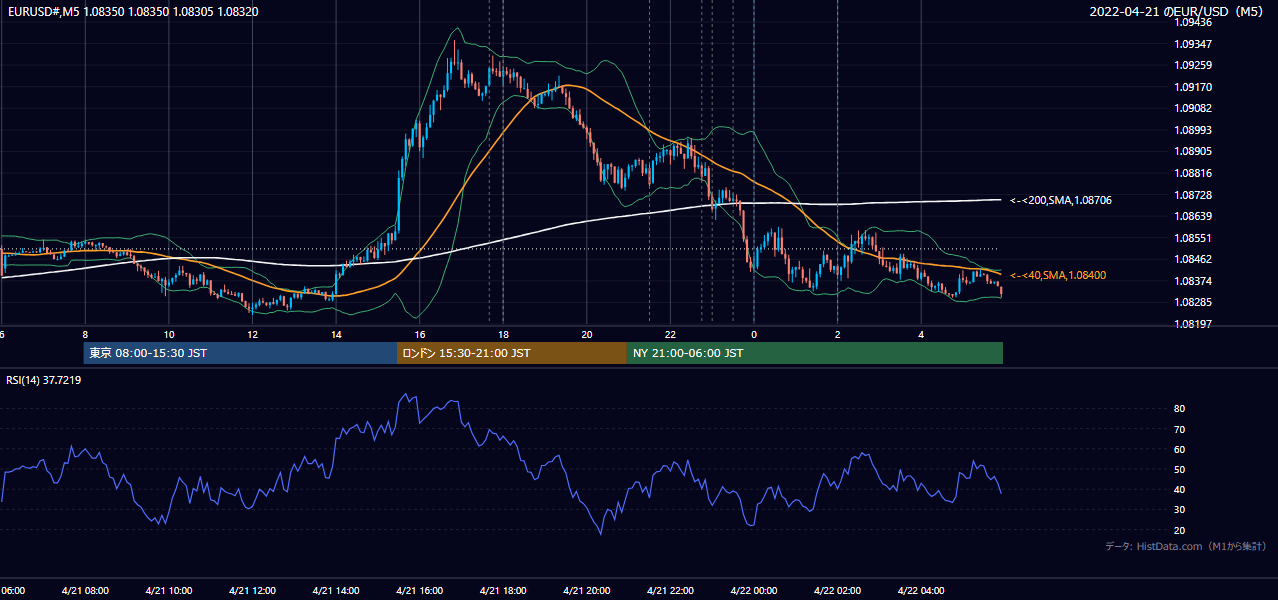Click price level 1.08639 on axis
1278x600 pixels.
click(x=1193, y=216)
